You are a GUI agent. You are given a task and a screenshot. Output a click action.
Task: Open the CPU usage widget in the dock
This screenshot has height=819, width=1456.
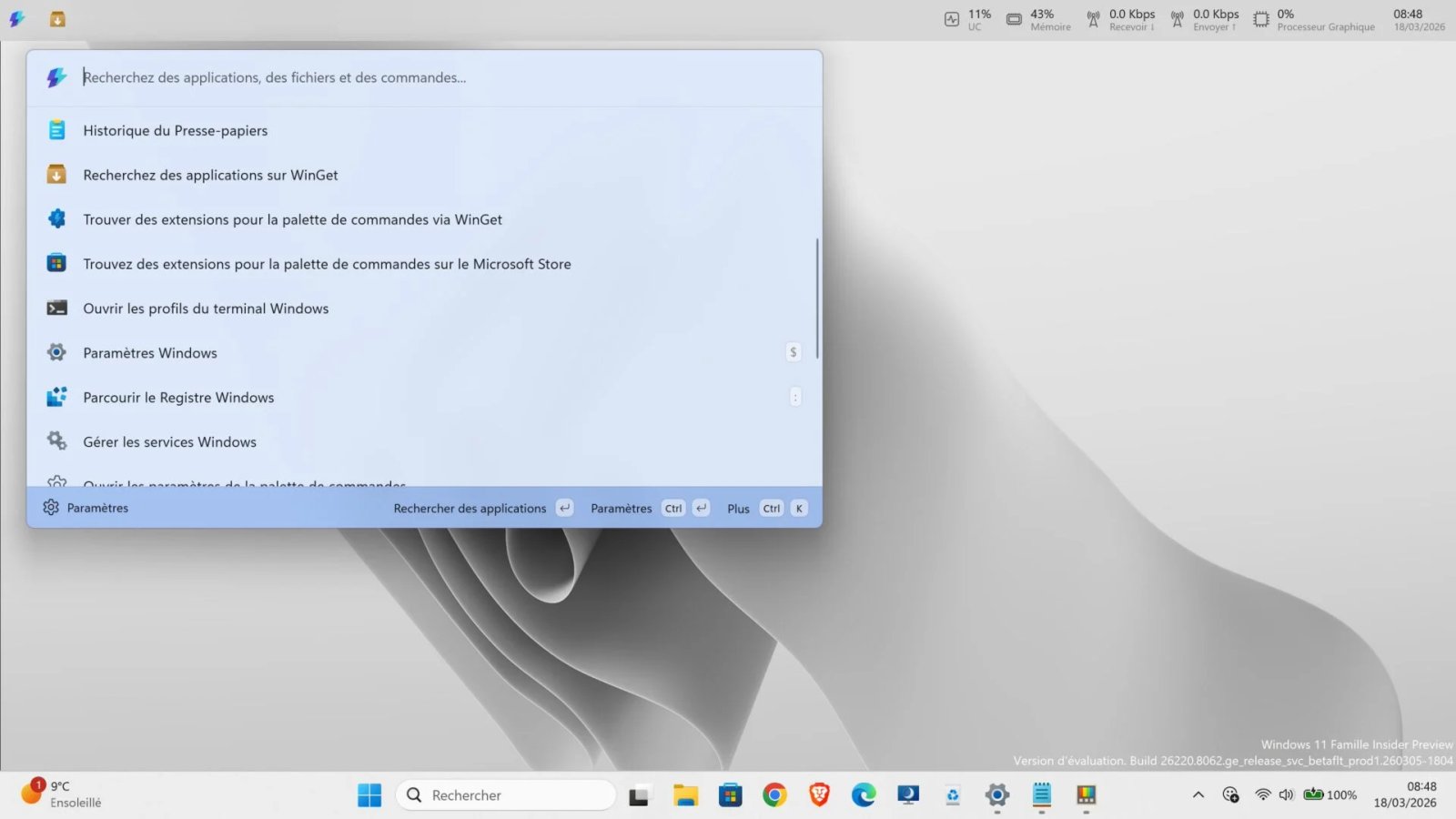tap(967, 19)
